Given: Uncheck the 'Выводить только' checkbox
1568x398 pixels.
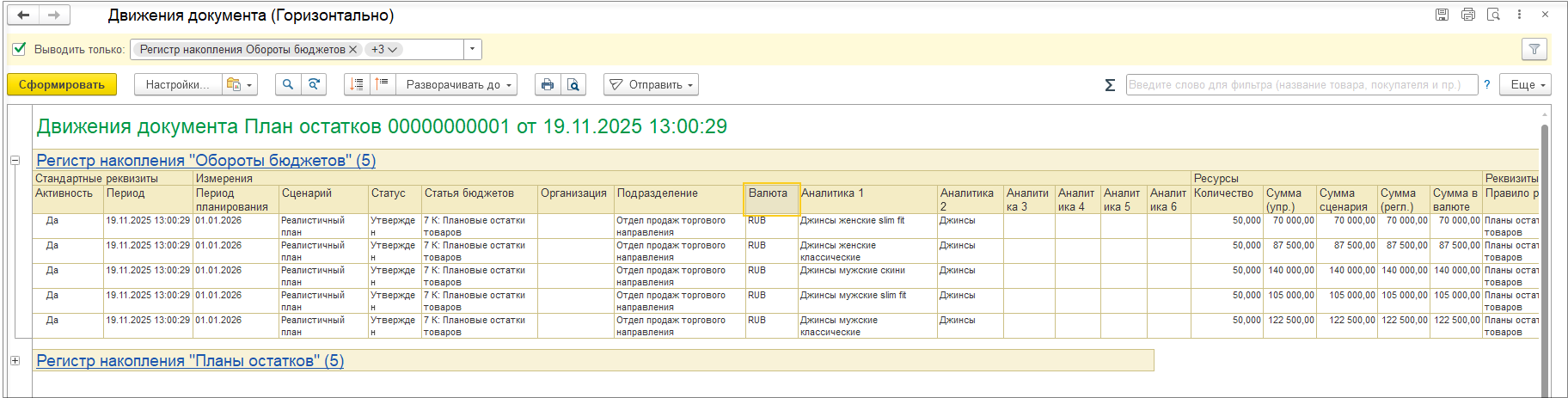Looking at the screenshot, I should coord(20,49).
